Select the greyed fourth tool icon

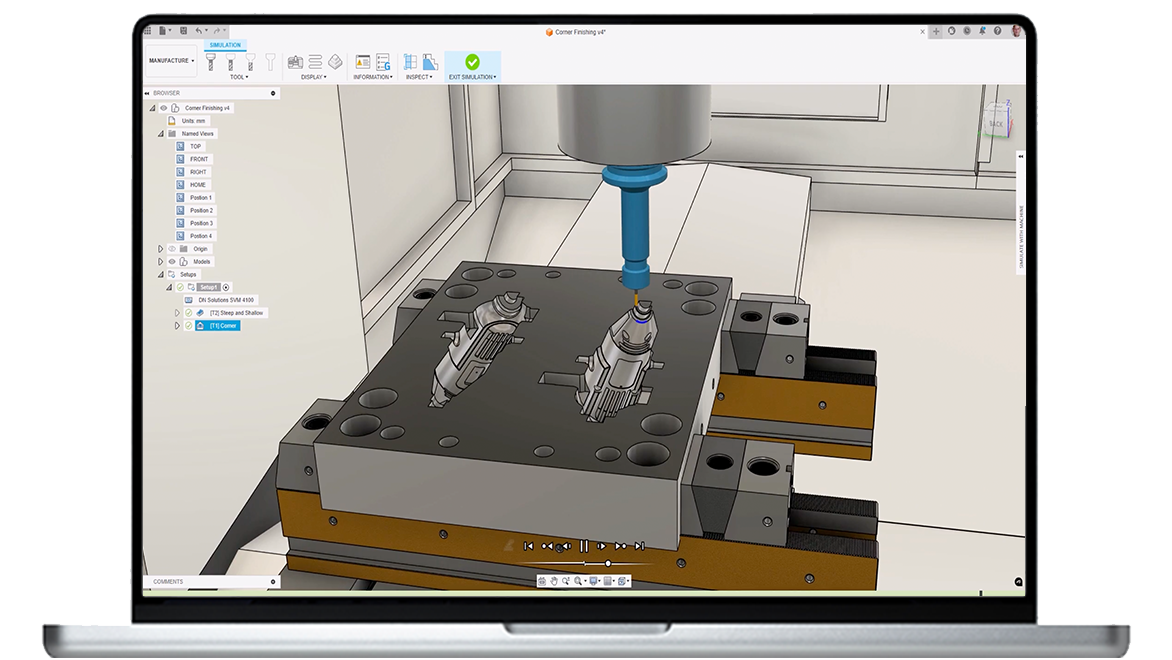pyautogui.click(x=270, y=62)
